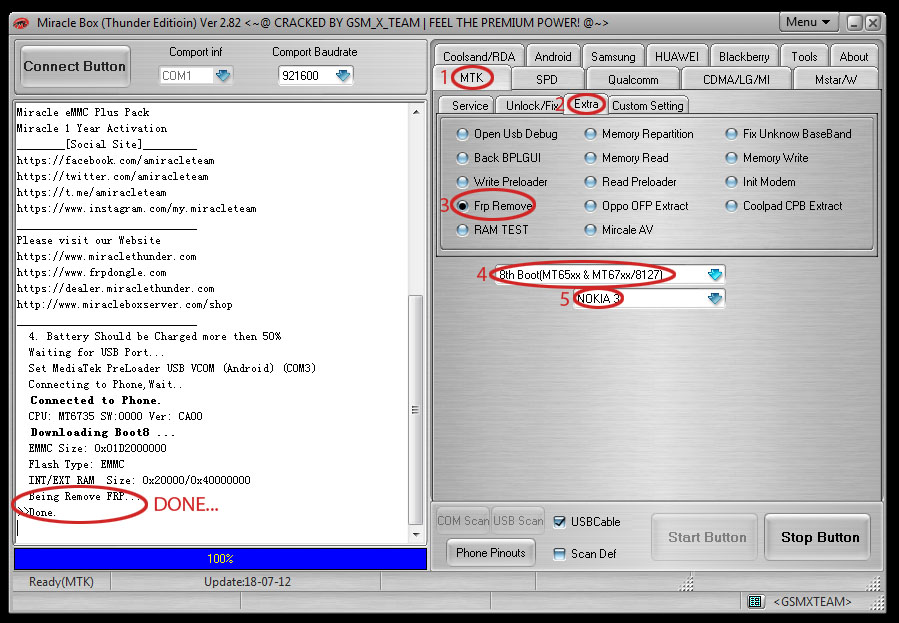Switch to the Samsung tab

613,57
